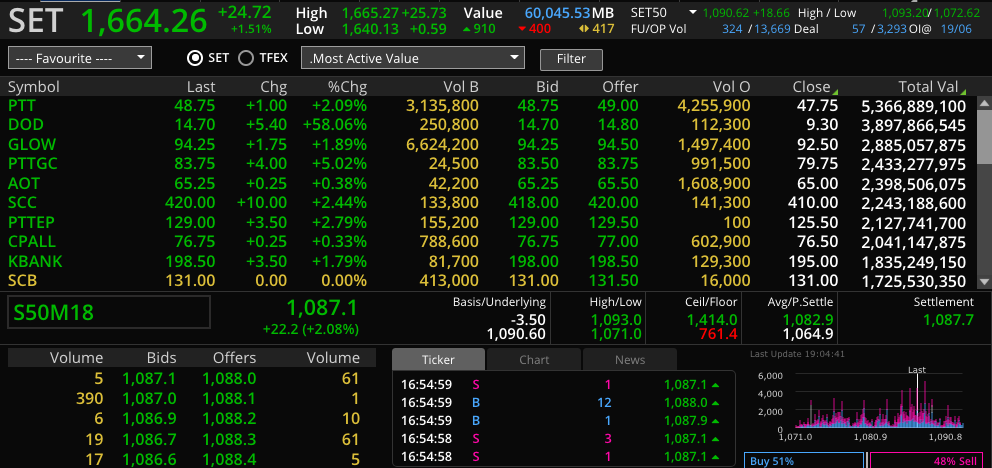Click DOD percent change +58.06%
The image size is (992, 468).
(335, 125)
